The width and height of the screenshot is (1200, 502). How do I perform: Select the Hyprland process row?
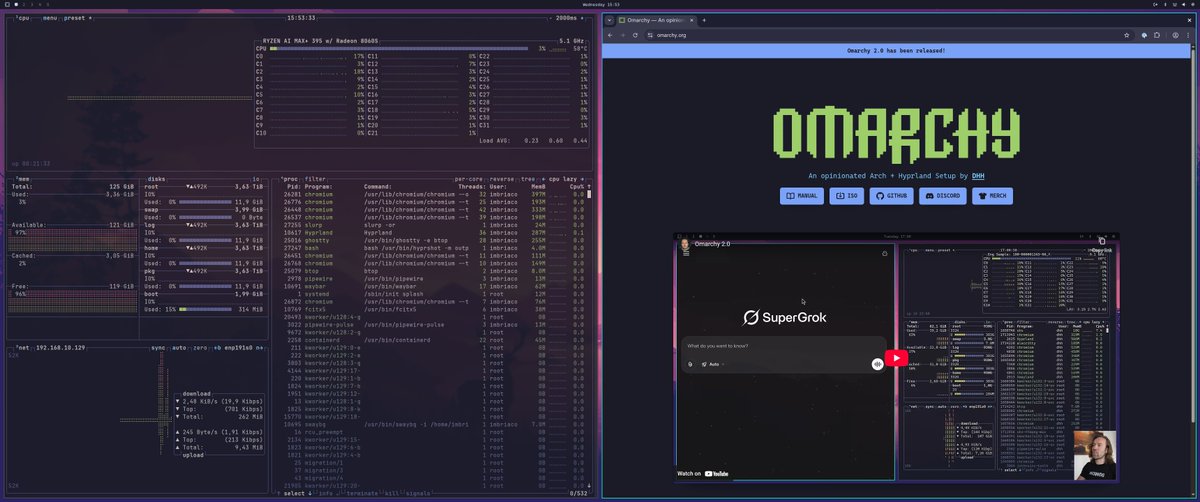[431, 232]
